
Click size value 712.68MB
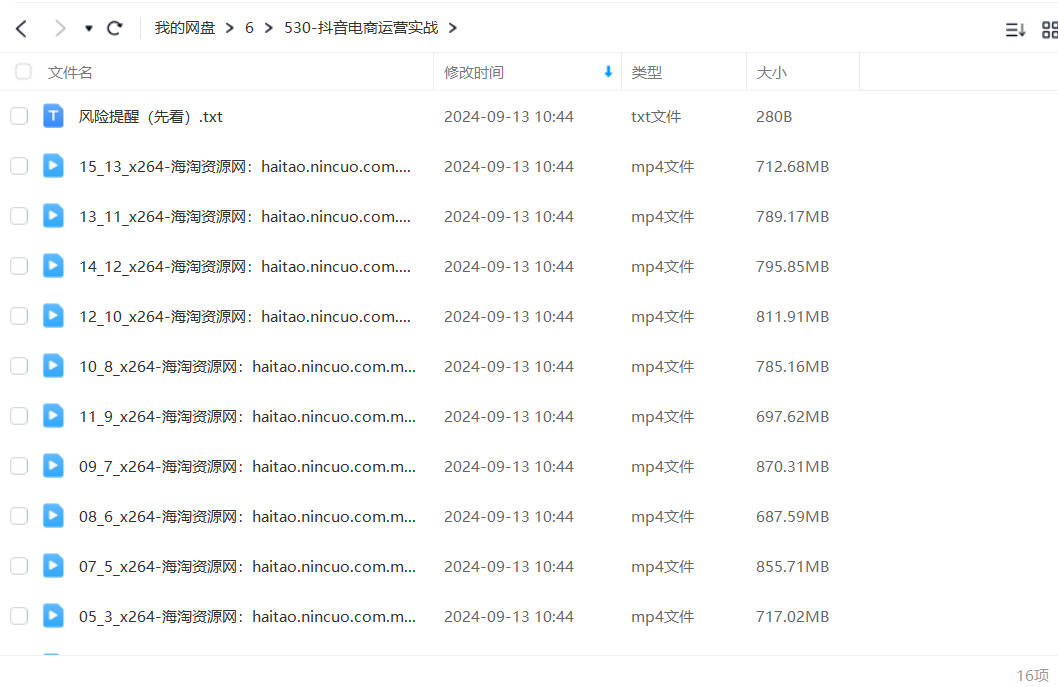tap(792, 167)
